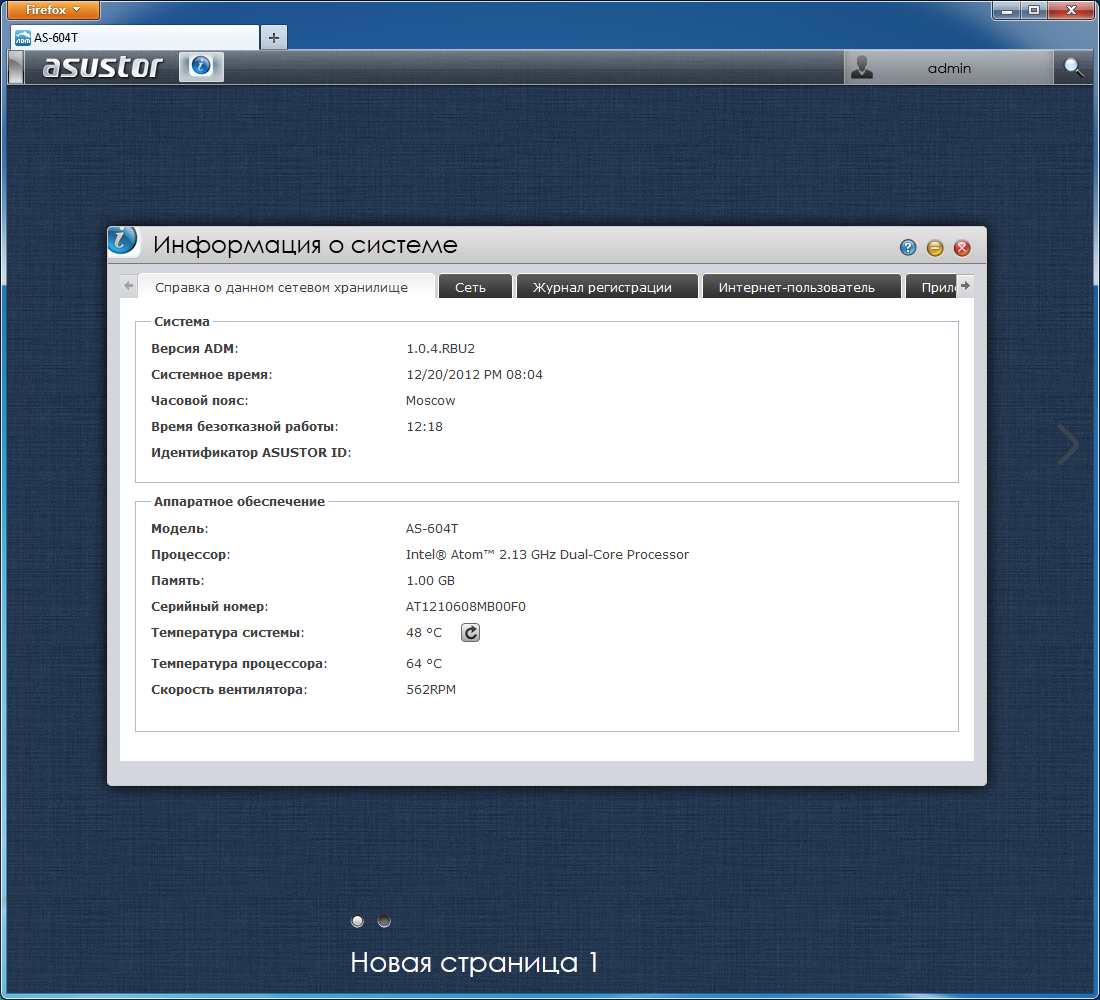1100x1000 pixels.
Task: Click the Intel Atom processor description
Action: (x=547, y=554)
